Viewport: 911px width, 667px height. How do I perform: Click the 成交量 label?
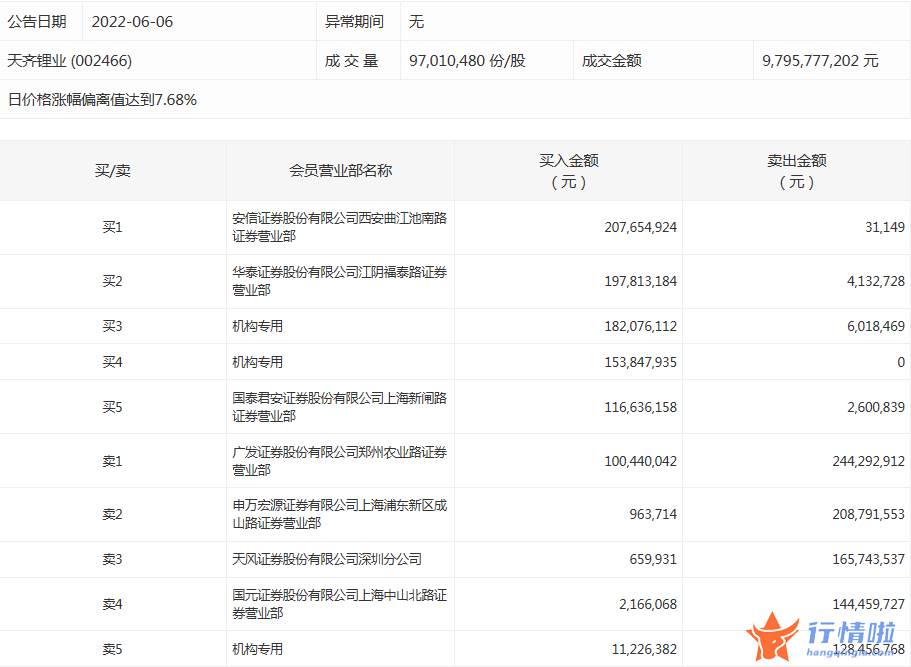point(352,60)
